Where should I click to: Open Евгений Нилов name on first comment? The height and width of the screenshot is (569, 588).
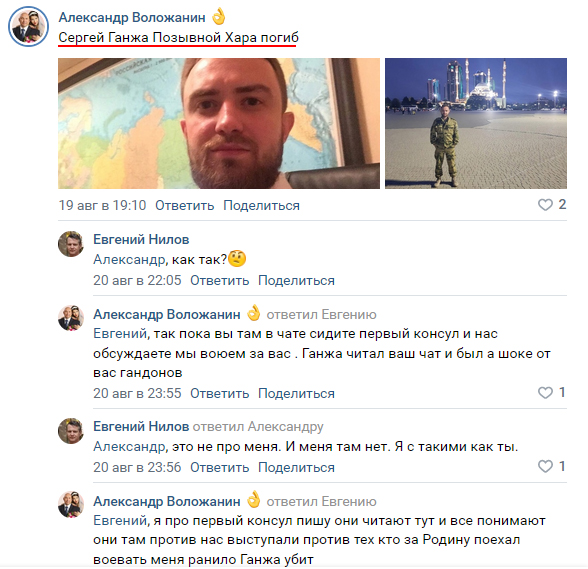141,239
